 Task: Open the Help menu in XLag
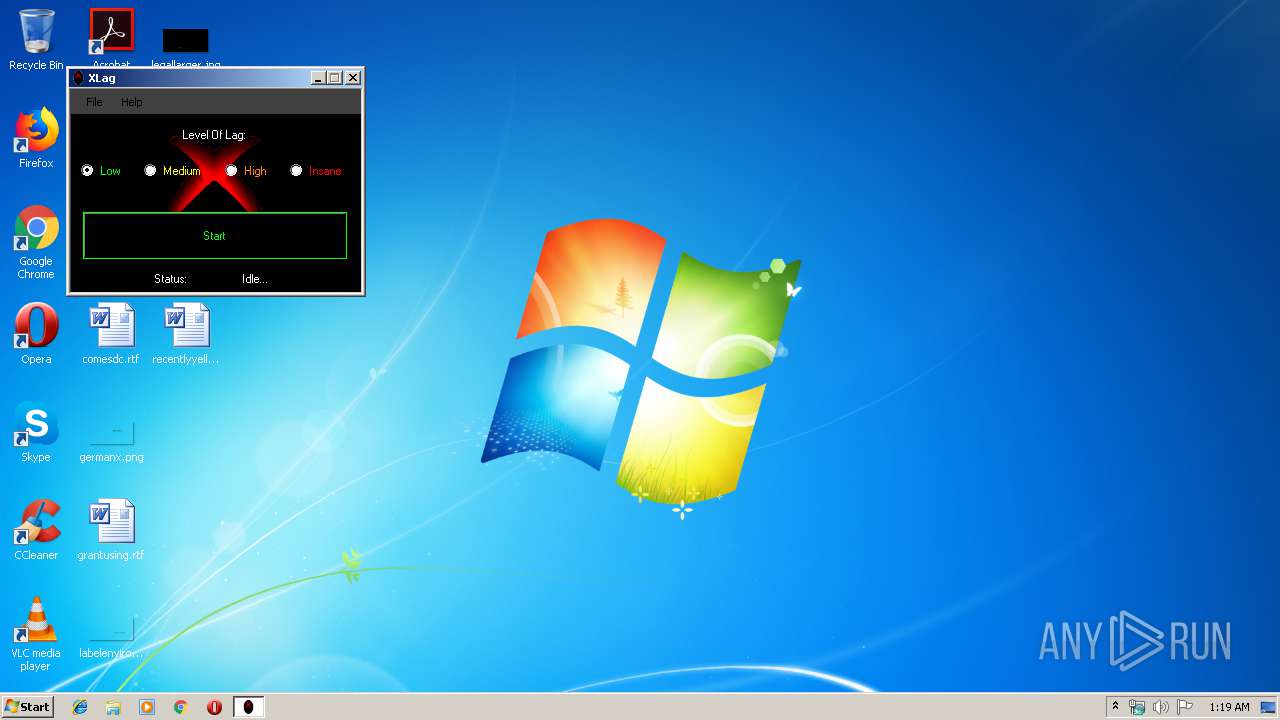[x=132, y=102]
